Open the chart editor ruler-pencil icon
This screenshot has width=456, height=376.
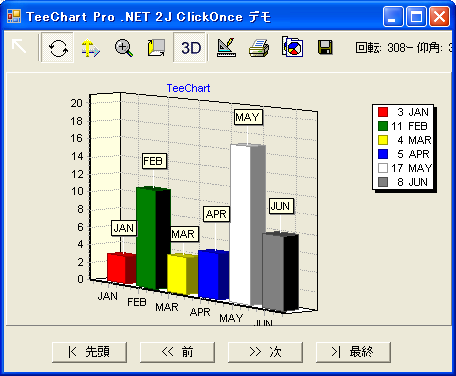[x=226, y=48]
